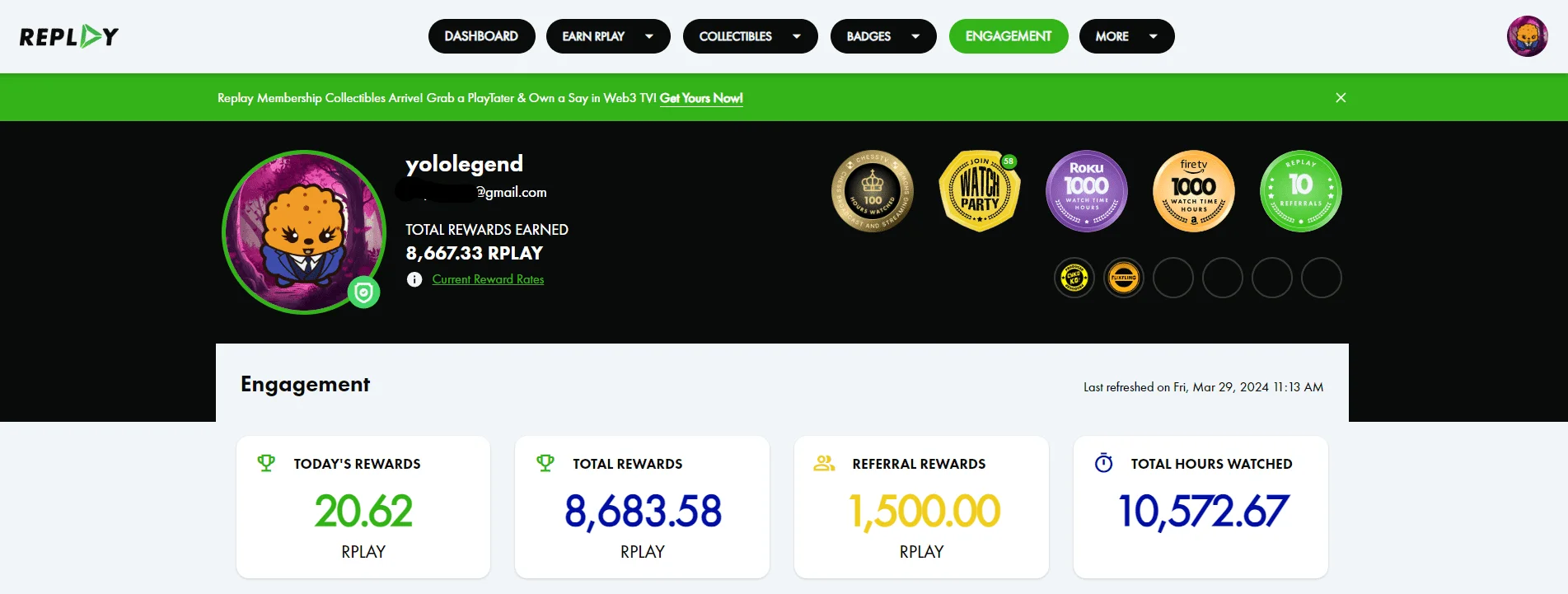Viewport: 1568px width, 594px height.
Task: Select the Engagement tab
Action: point(1009,36)
